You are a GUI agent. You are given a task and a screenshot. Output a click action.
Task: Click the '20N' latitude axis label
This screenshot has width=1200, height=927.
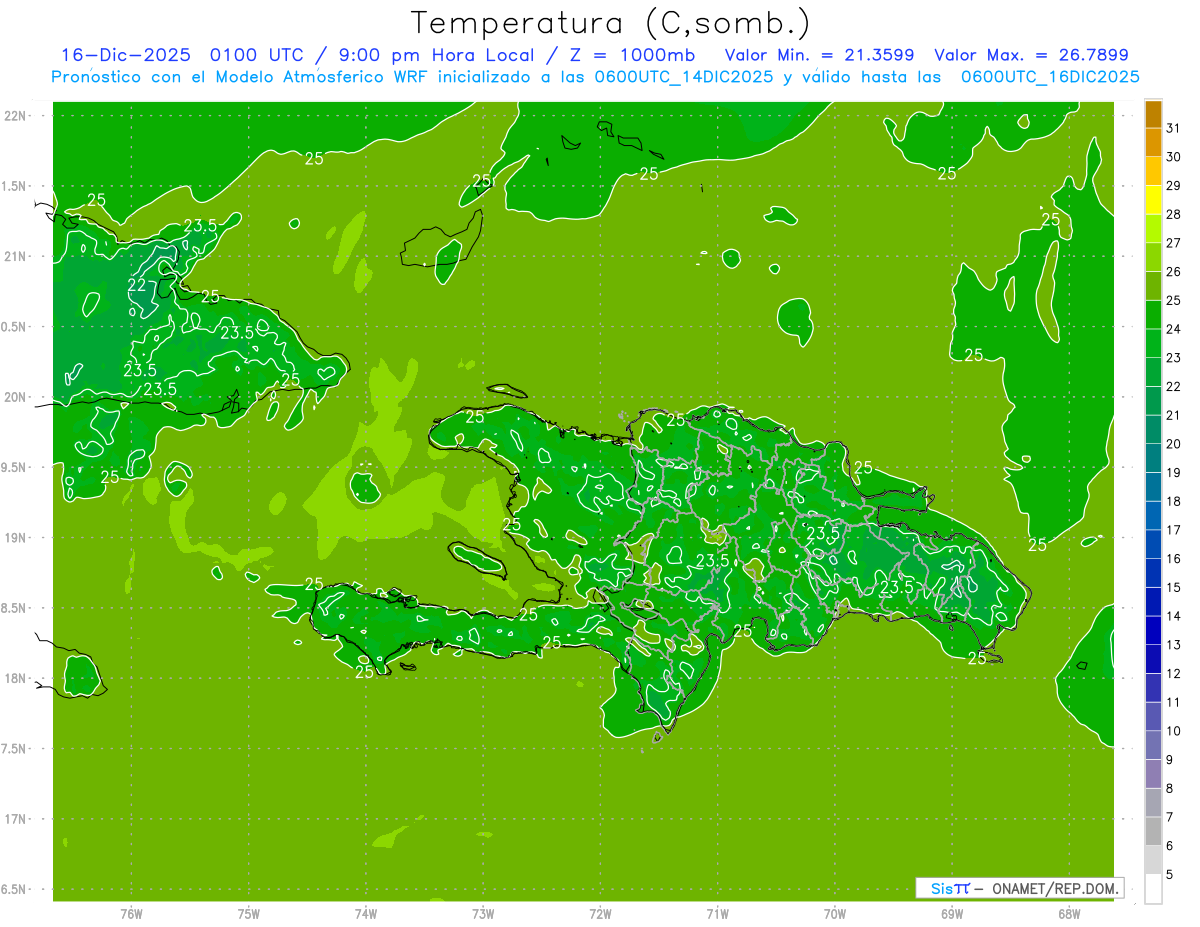click(16, 397)
